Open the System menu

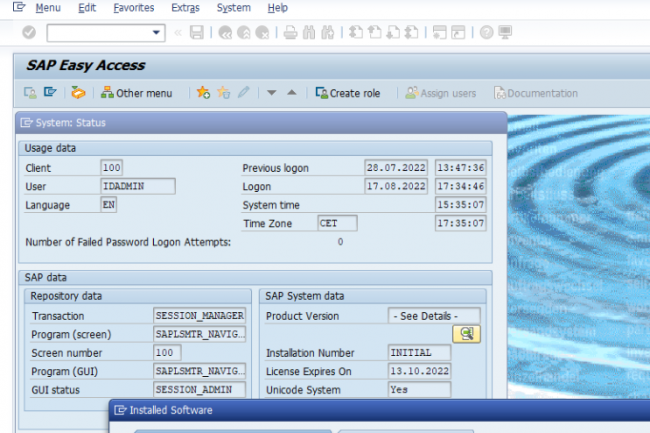(233, 7)
